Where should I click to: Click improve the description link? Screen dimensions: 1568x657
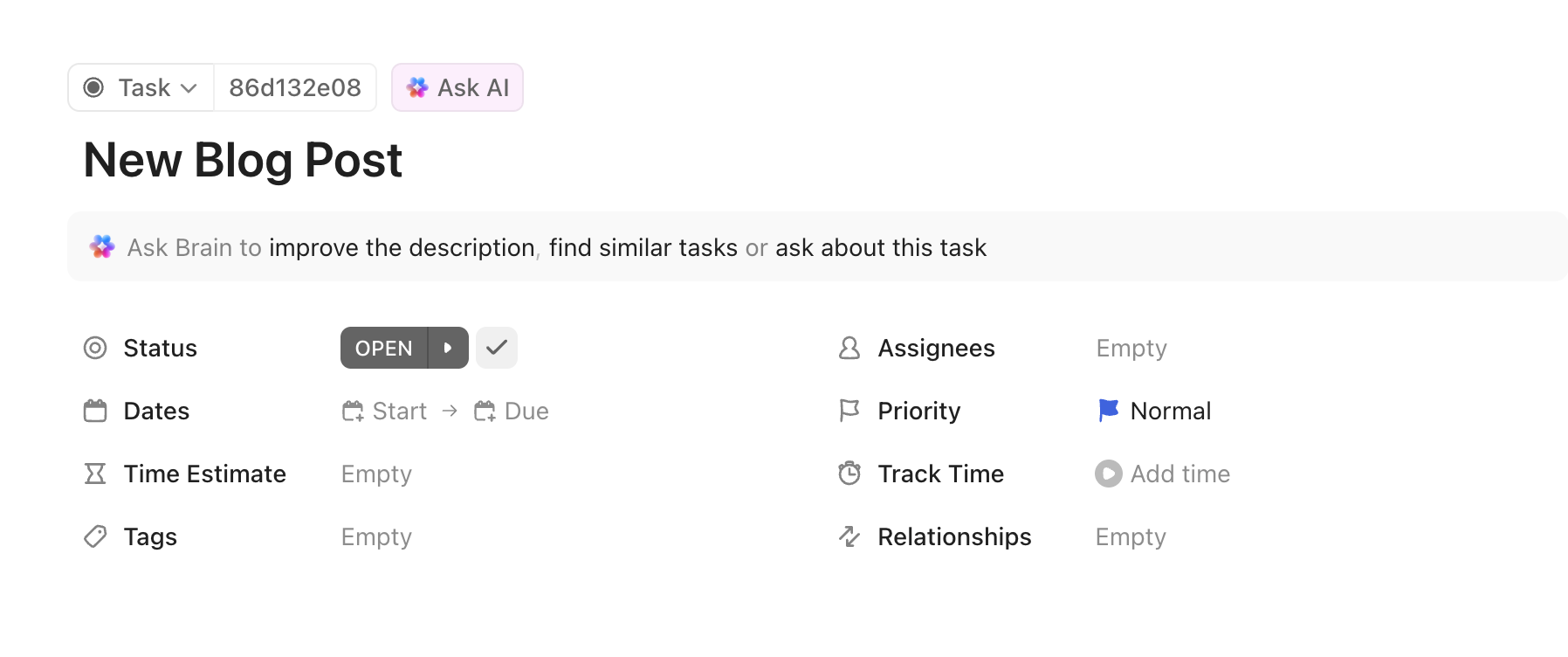pos(402,247)
